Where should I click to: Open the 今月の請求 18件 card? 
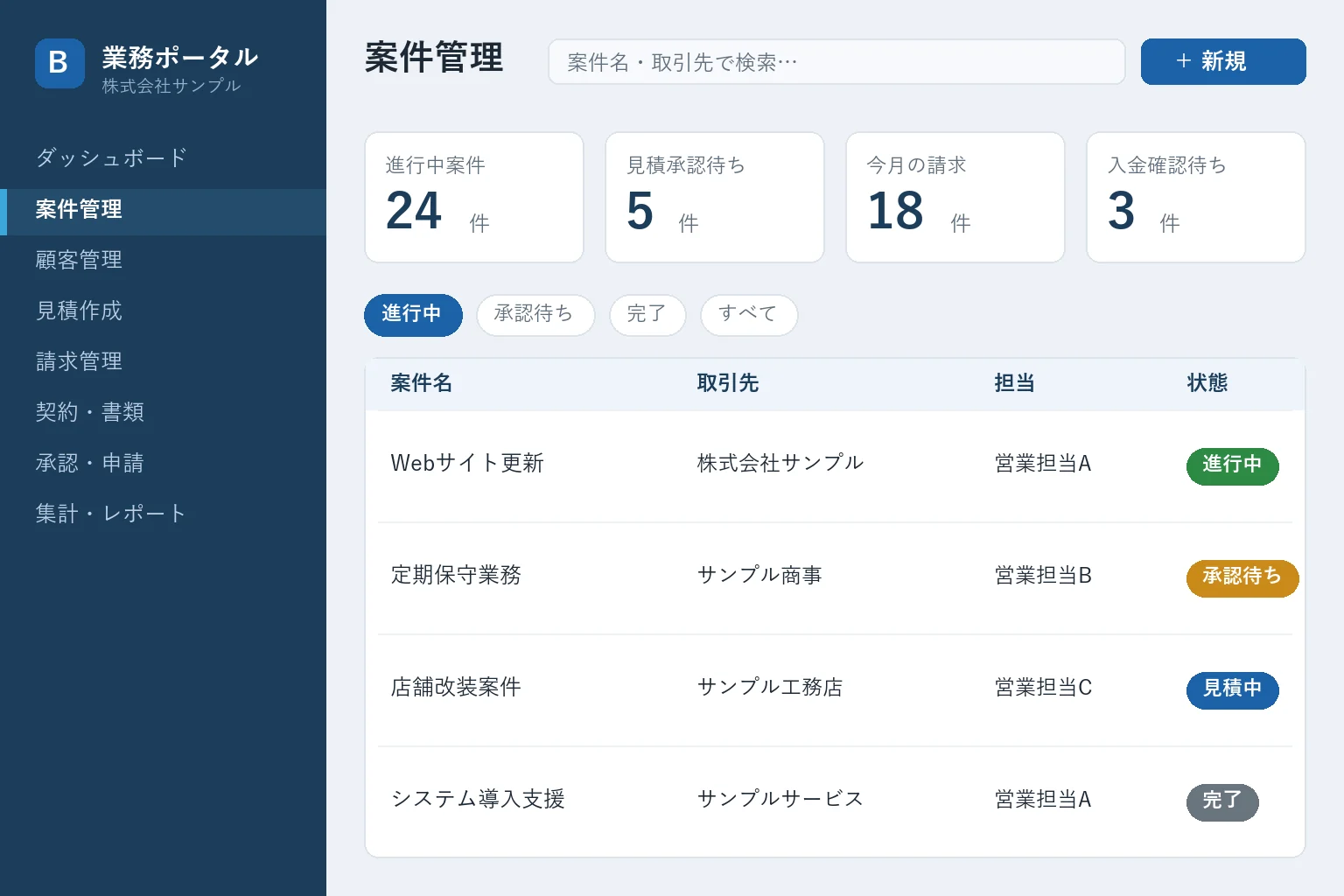tap(955, 197)
